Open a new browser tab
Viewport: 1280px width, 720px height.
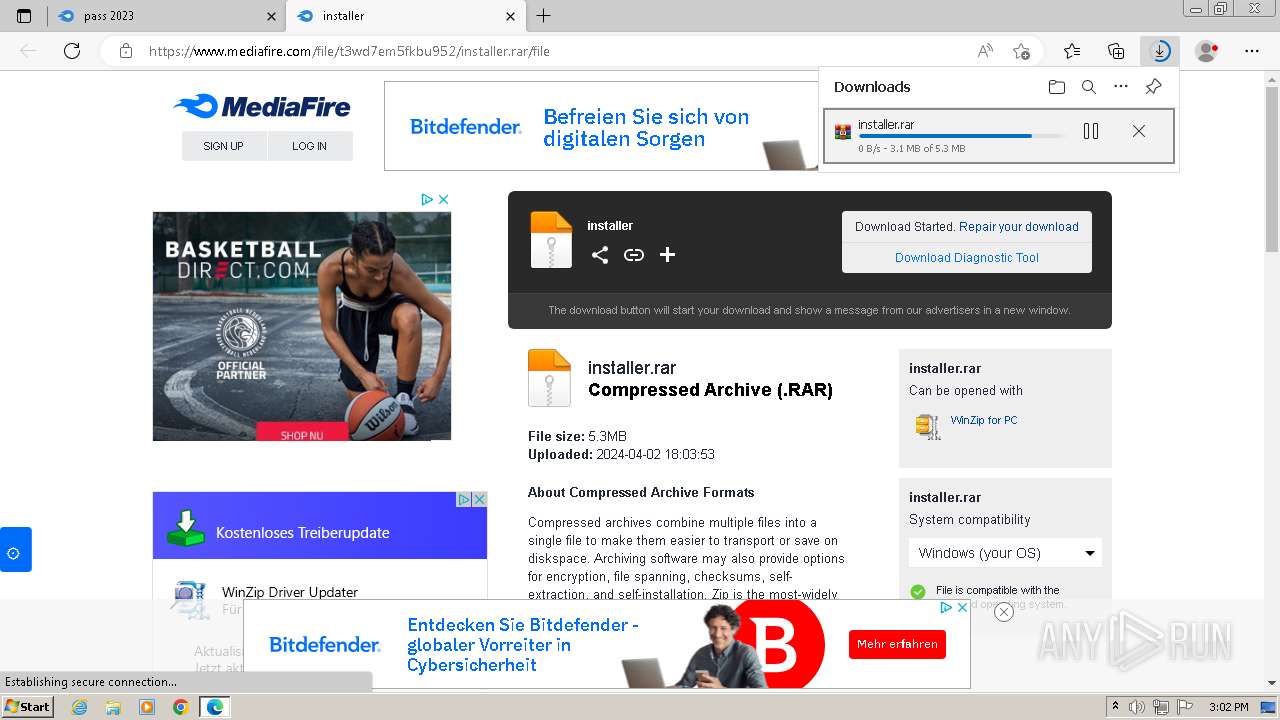[x=543, y=16]
